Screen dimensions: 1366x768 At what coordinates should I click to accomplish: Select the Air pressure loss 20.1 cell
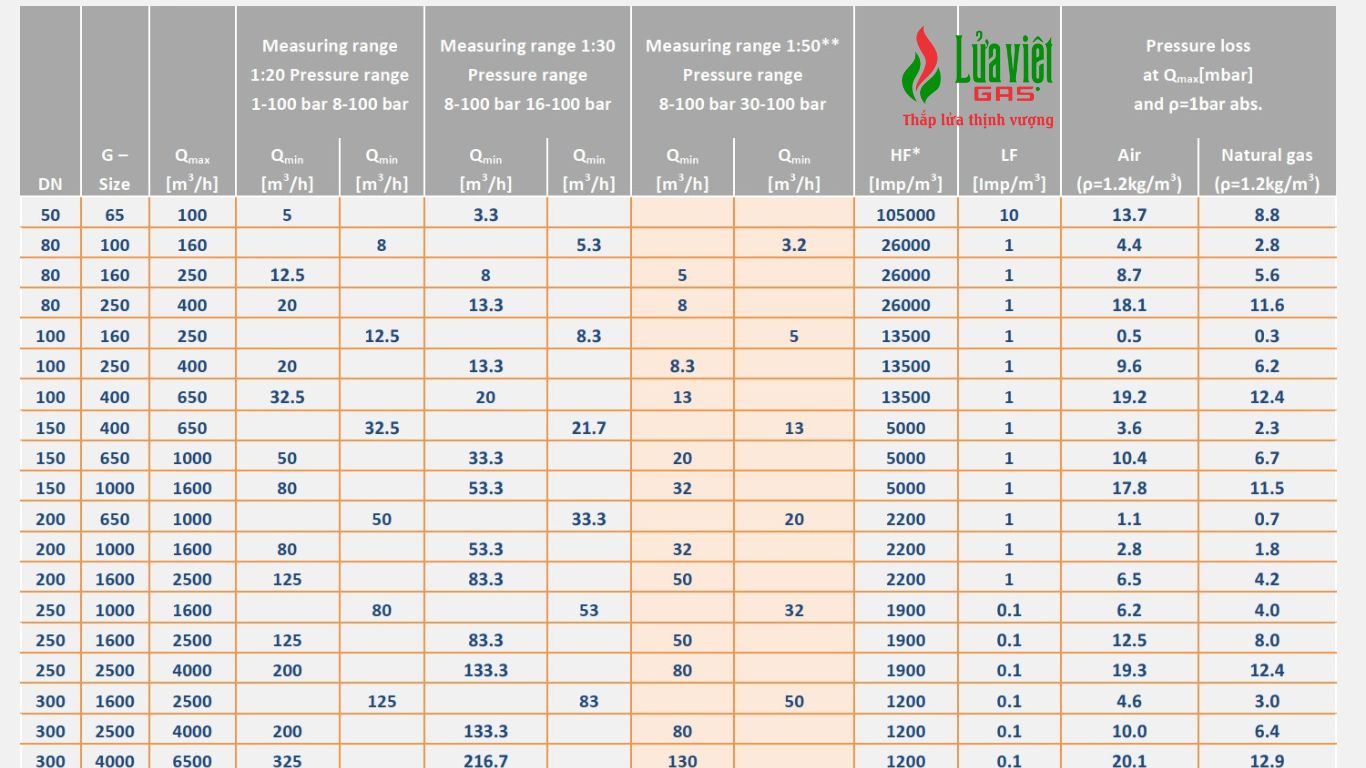point(1129,760)
